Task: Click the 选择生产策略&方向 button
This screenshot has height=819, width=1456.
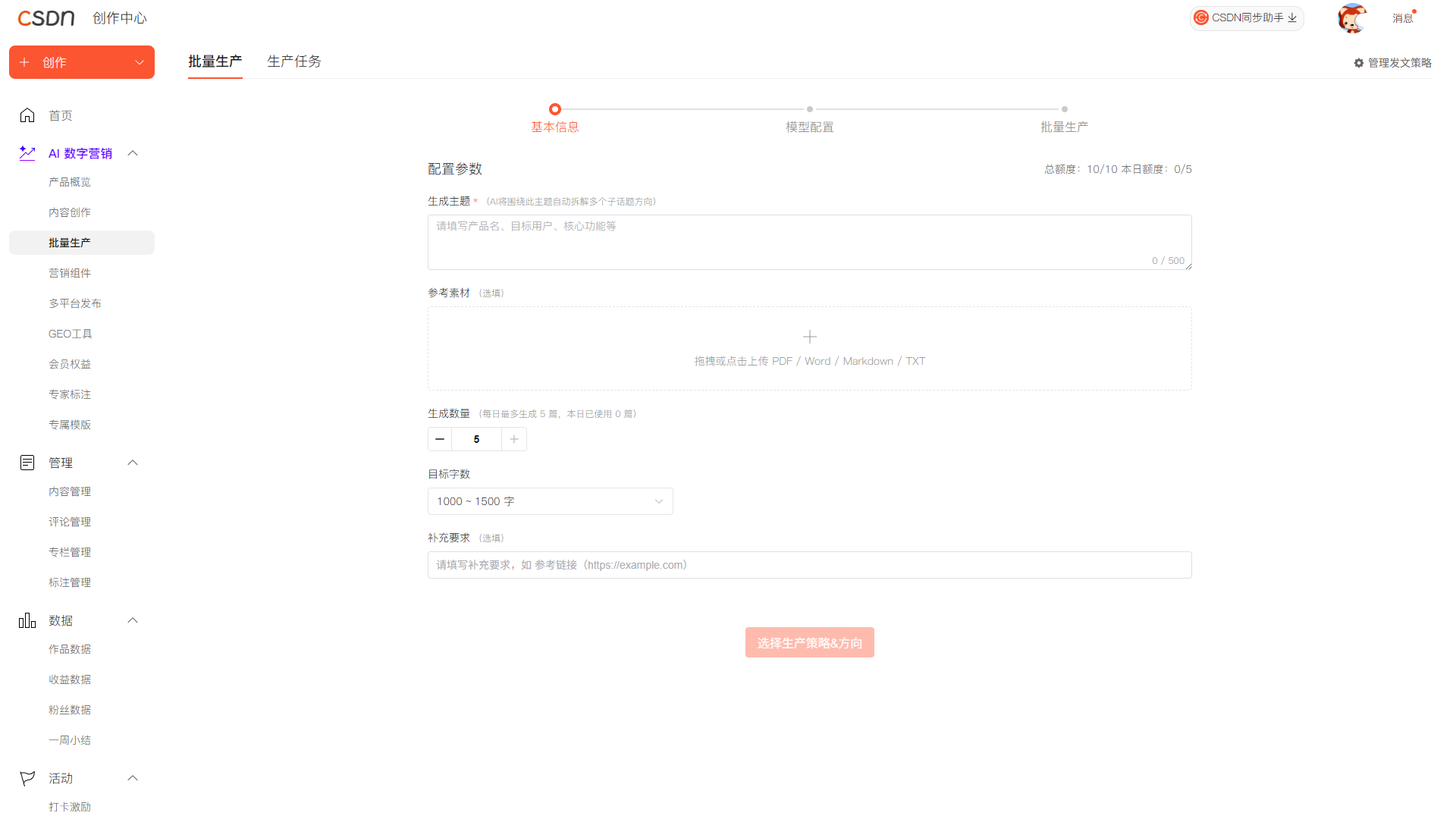Action: point(810,642)
